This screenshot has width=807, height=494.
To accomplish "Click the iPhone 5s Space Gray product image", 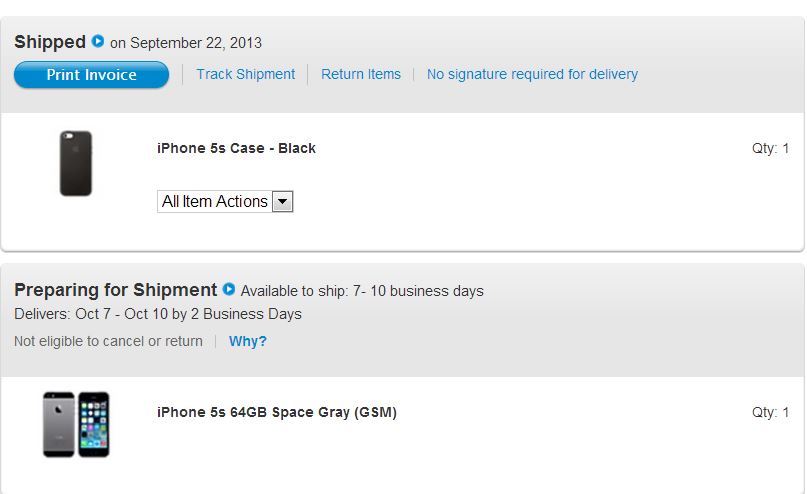I will 76,425.
